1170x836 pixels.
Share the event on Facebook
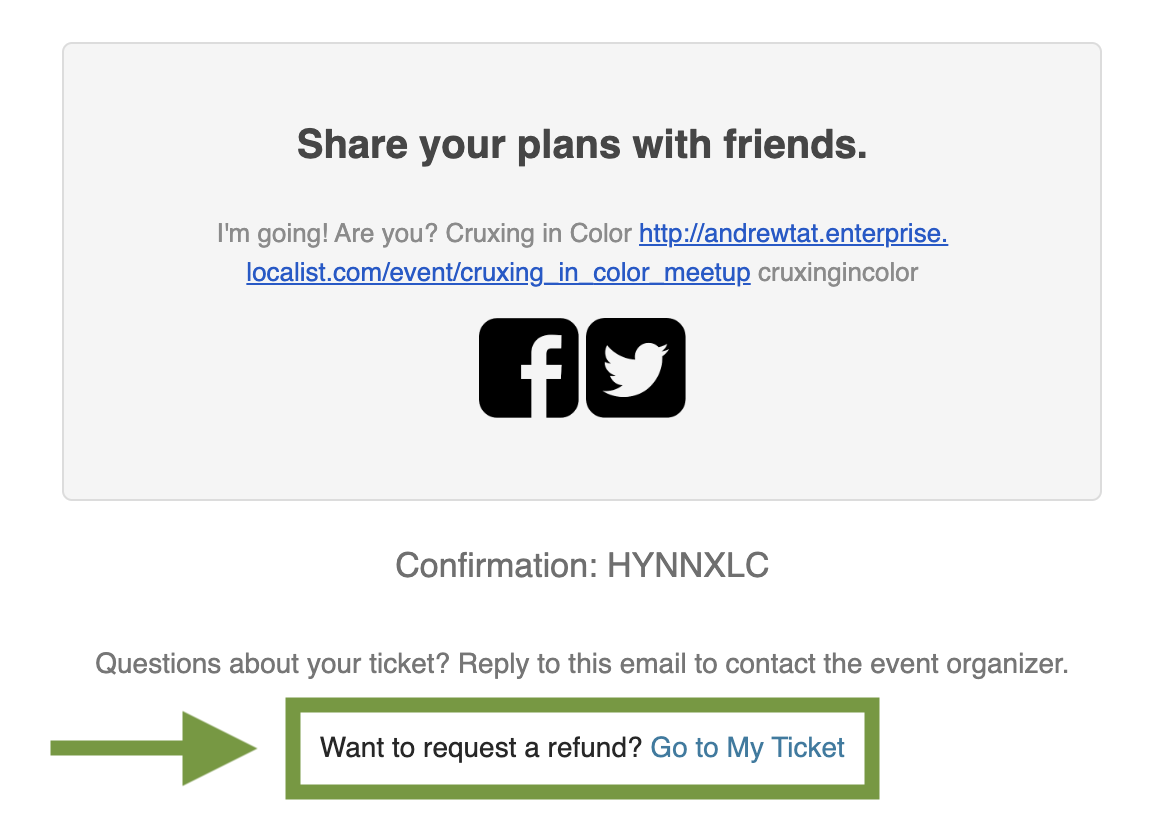coord(529,368)
